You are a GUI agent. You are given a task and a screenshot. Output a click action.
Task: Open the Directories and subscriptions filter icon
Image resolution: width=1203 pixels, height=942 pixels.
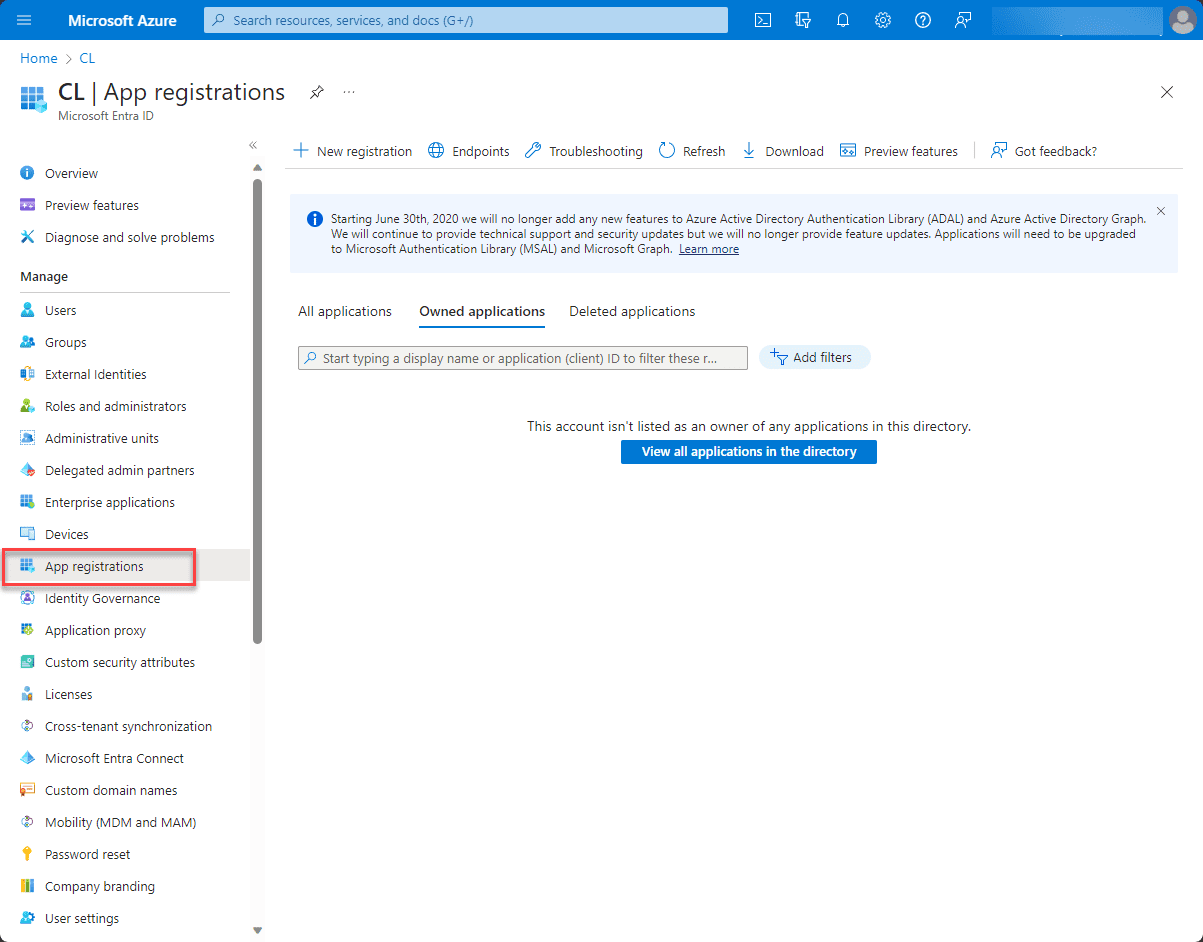[x=803, y=20]
